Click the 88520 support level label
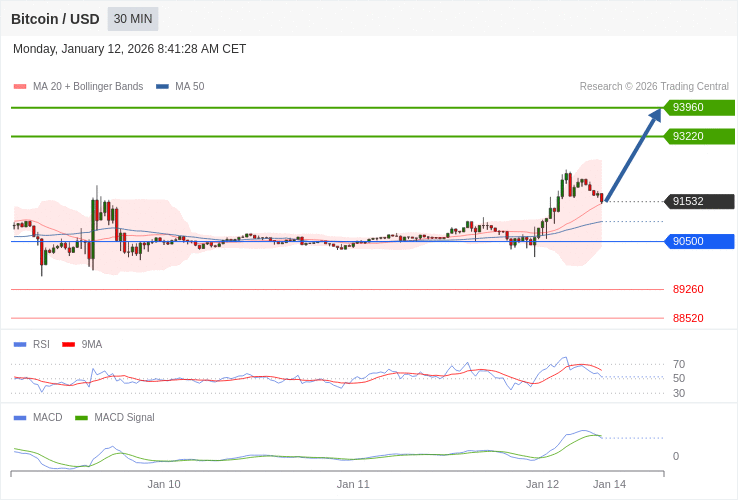 688,318
